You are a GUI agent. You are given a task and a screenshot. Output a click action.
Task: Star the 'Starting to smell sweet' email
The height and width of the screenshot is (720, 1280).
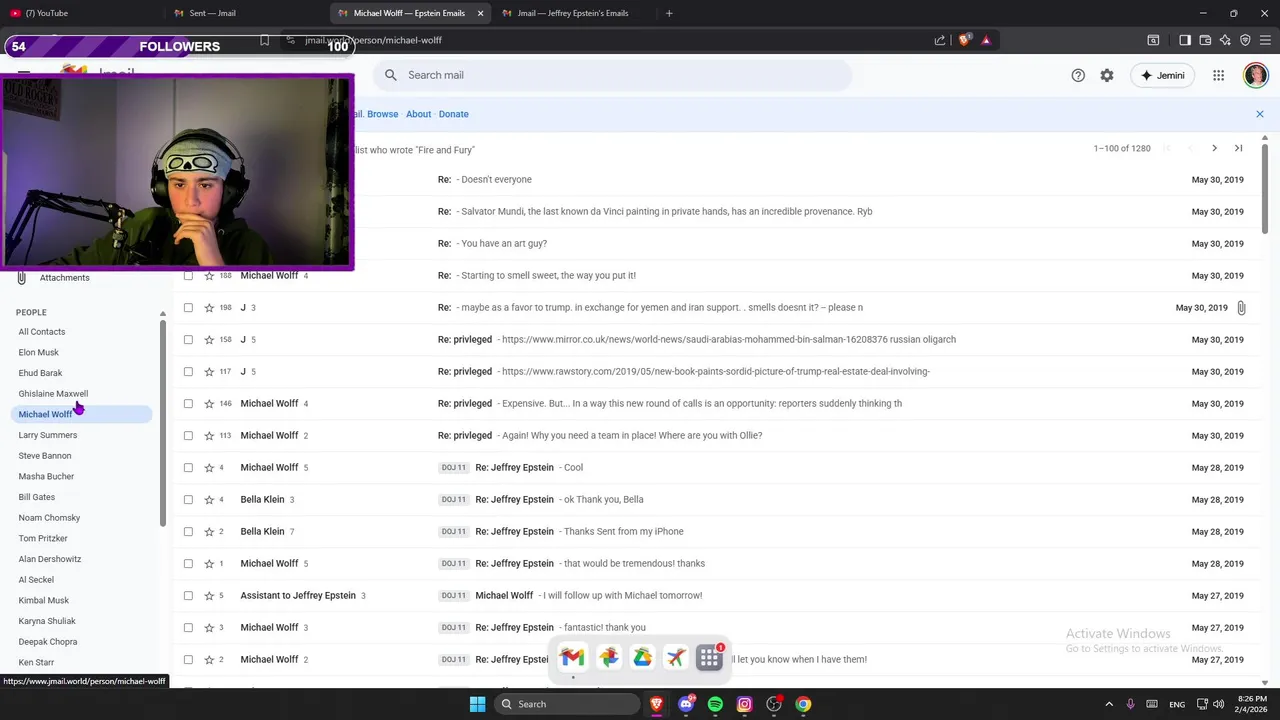point(209,275)
